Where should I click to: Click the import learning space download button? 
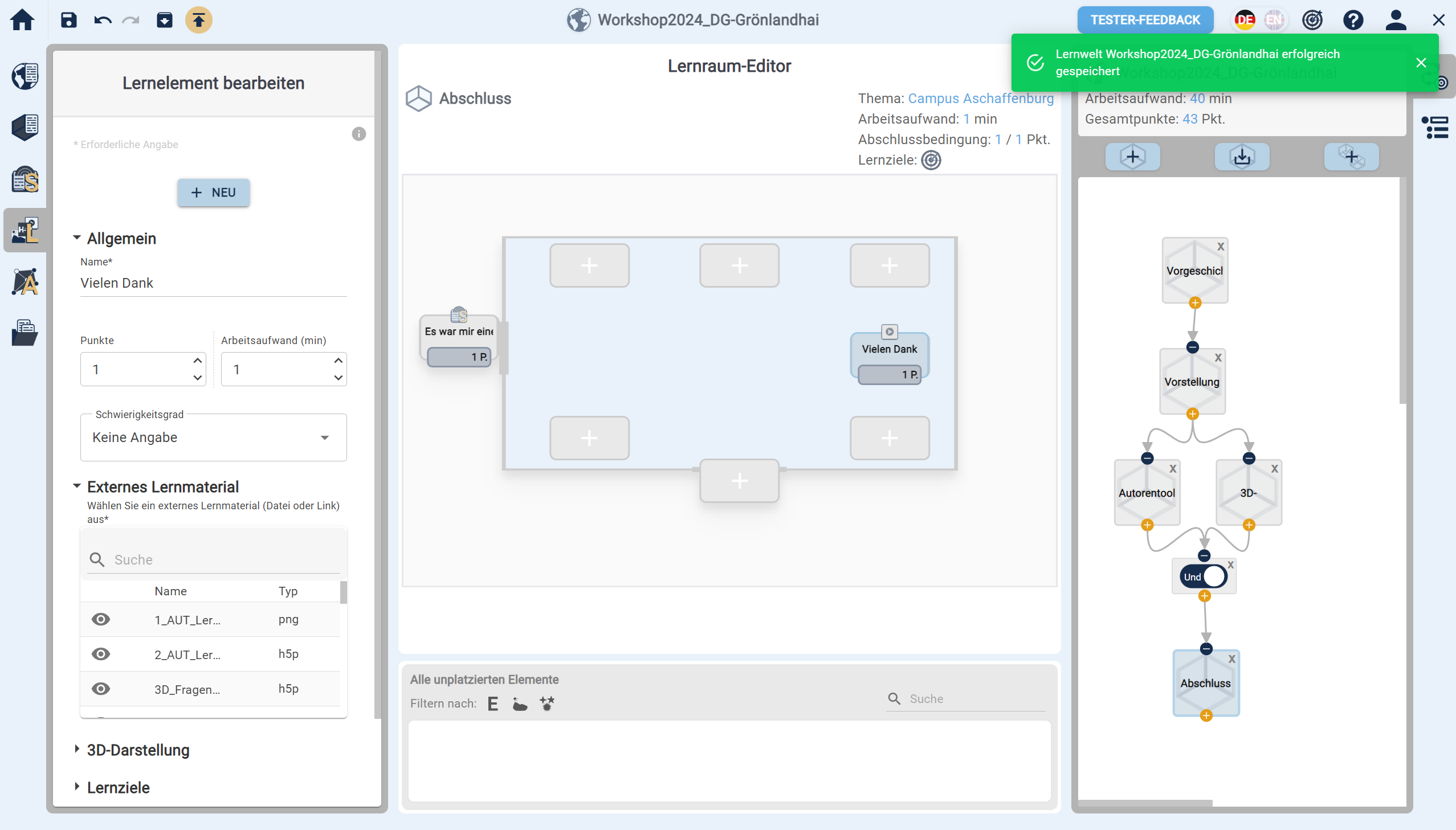tap(1242, 157)
